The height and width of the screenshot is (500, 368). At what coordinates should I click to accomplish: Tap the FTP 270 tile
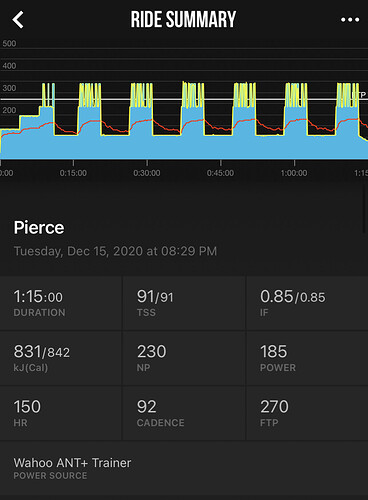307,413
